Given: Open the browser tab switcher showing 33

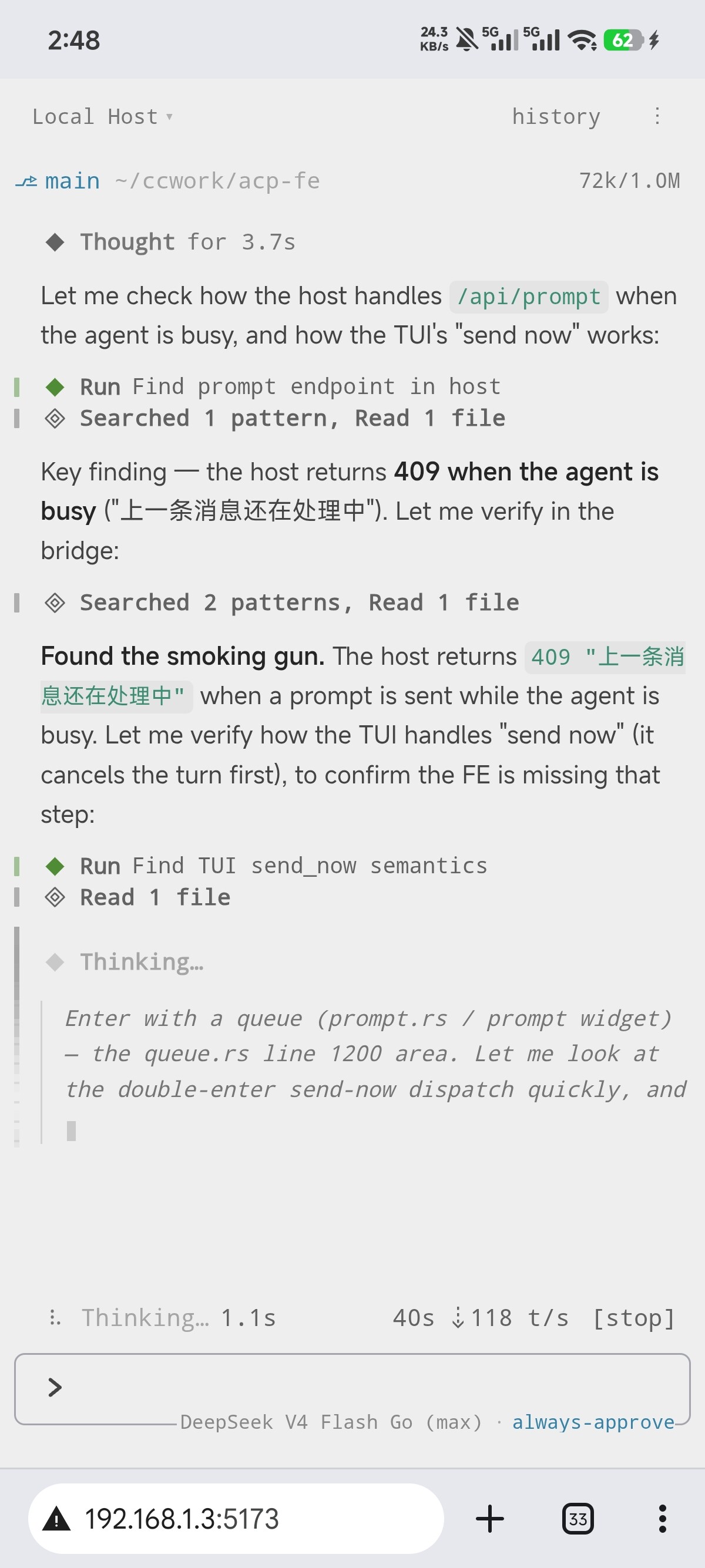Looking at the screenshot, I should (x=577, y=1518).
